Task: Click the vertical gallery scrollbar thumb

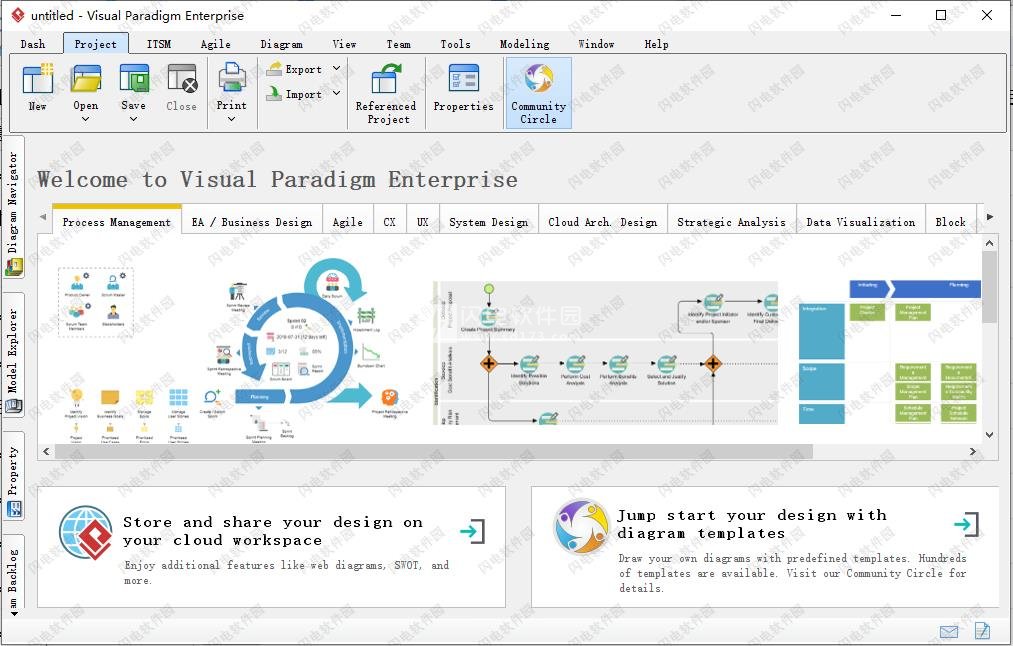Action: point(989,287)
